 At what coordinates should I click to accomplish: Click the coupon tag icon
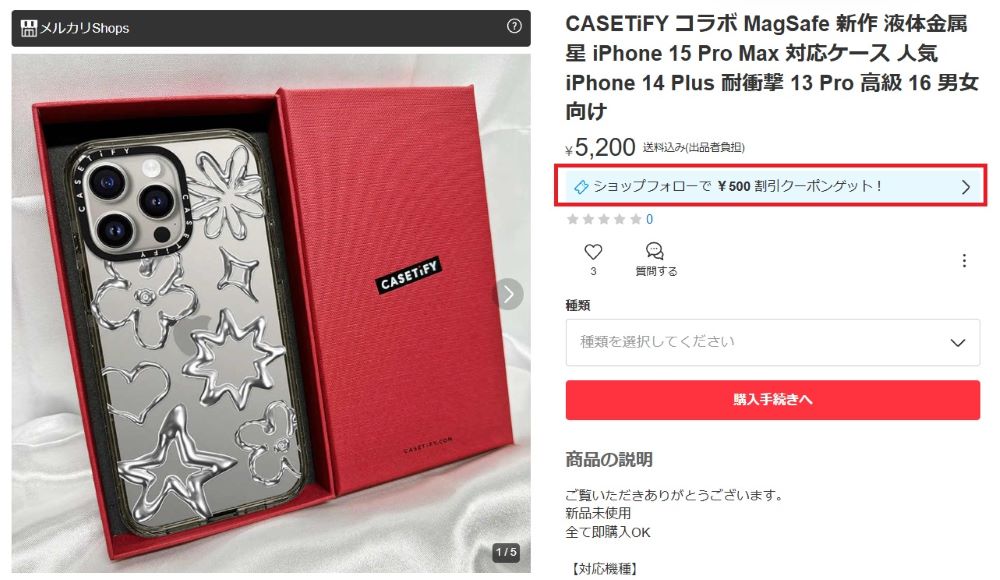tap(580, 187)
